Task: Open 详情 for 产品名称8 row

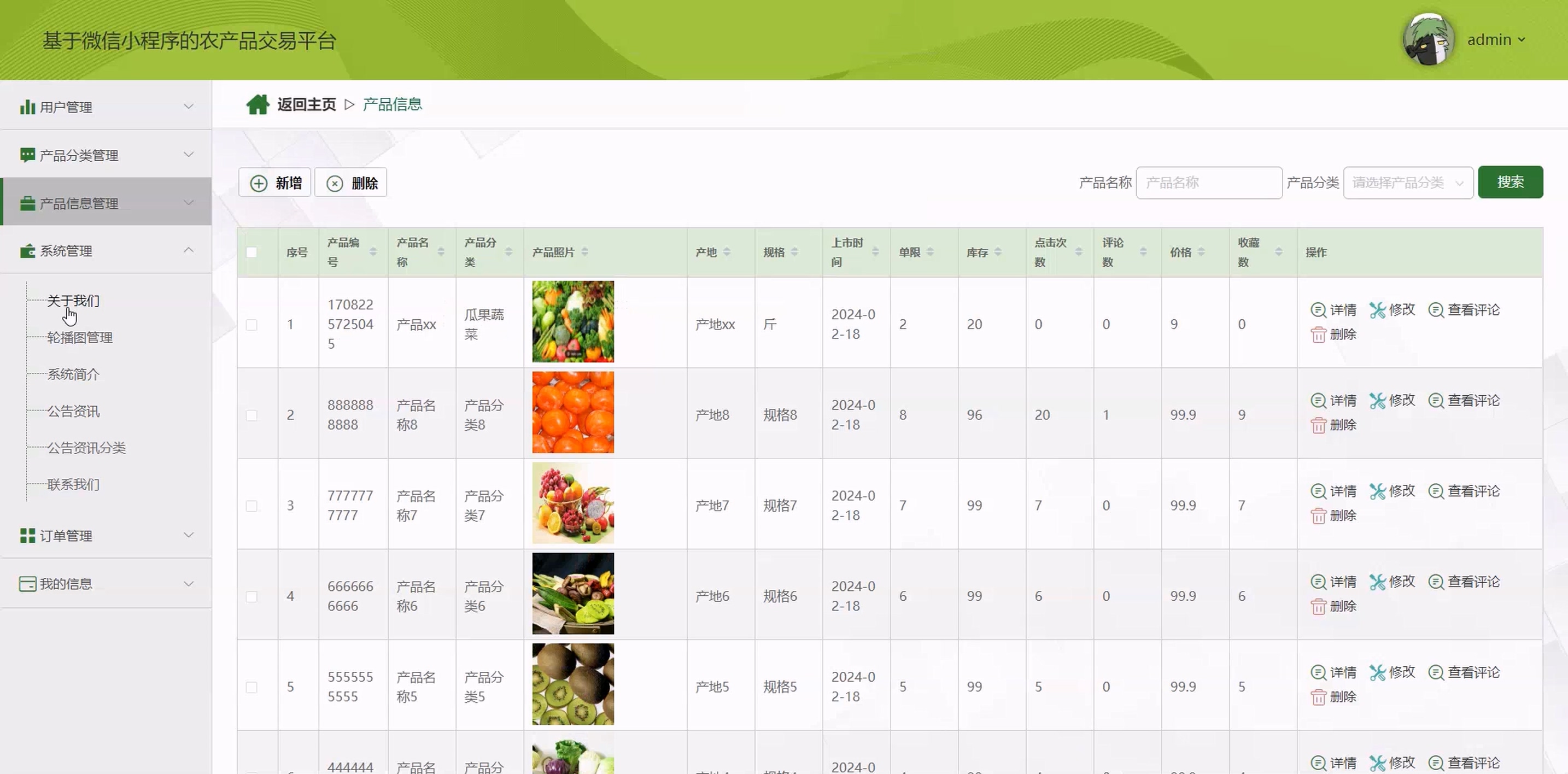Action: 1333,400
